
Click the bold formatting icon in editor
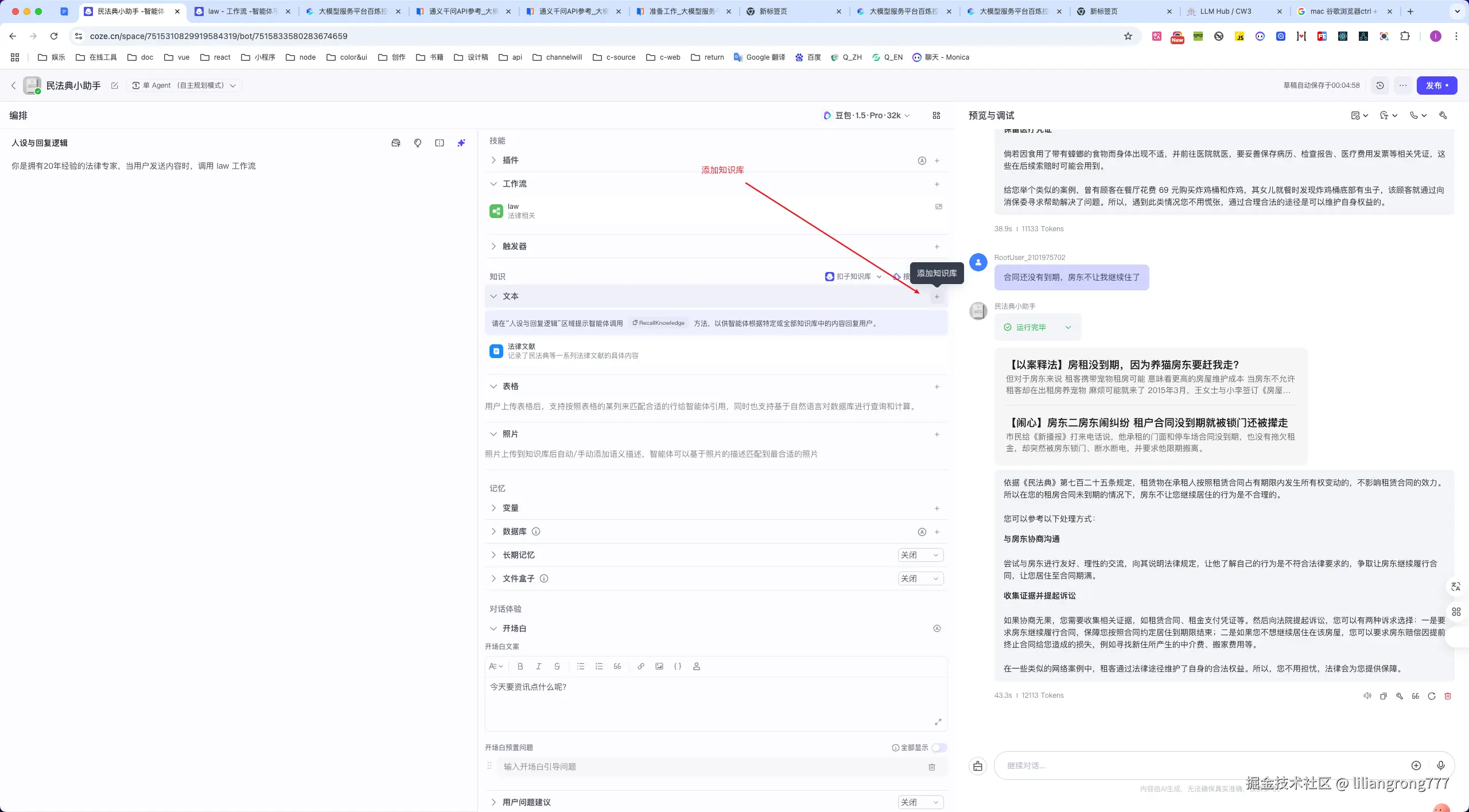tap(520, 666)
